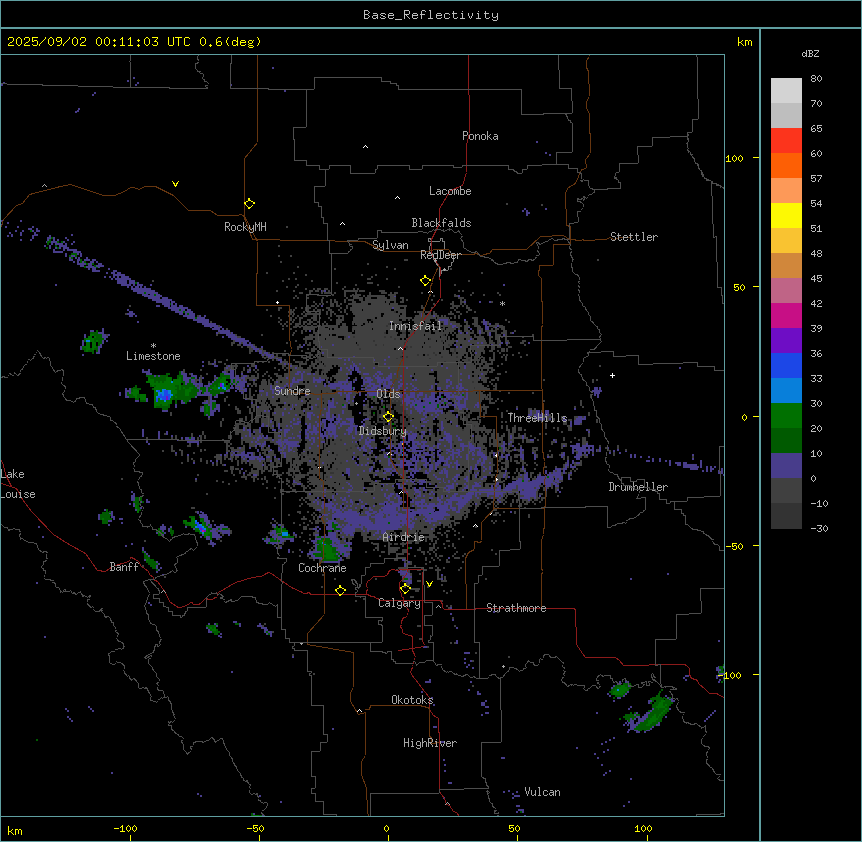862x842 pixels.
Task: Click the Base_Reflectivity title
Action: coord(431,15)
